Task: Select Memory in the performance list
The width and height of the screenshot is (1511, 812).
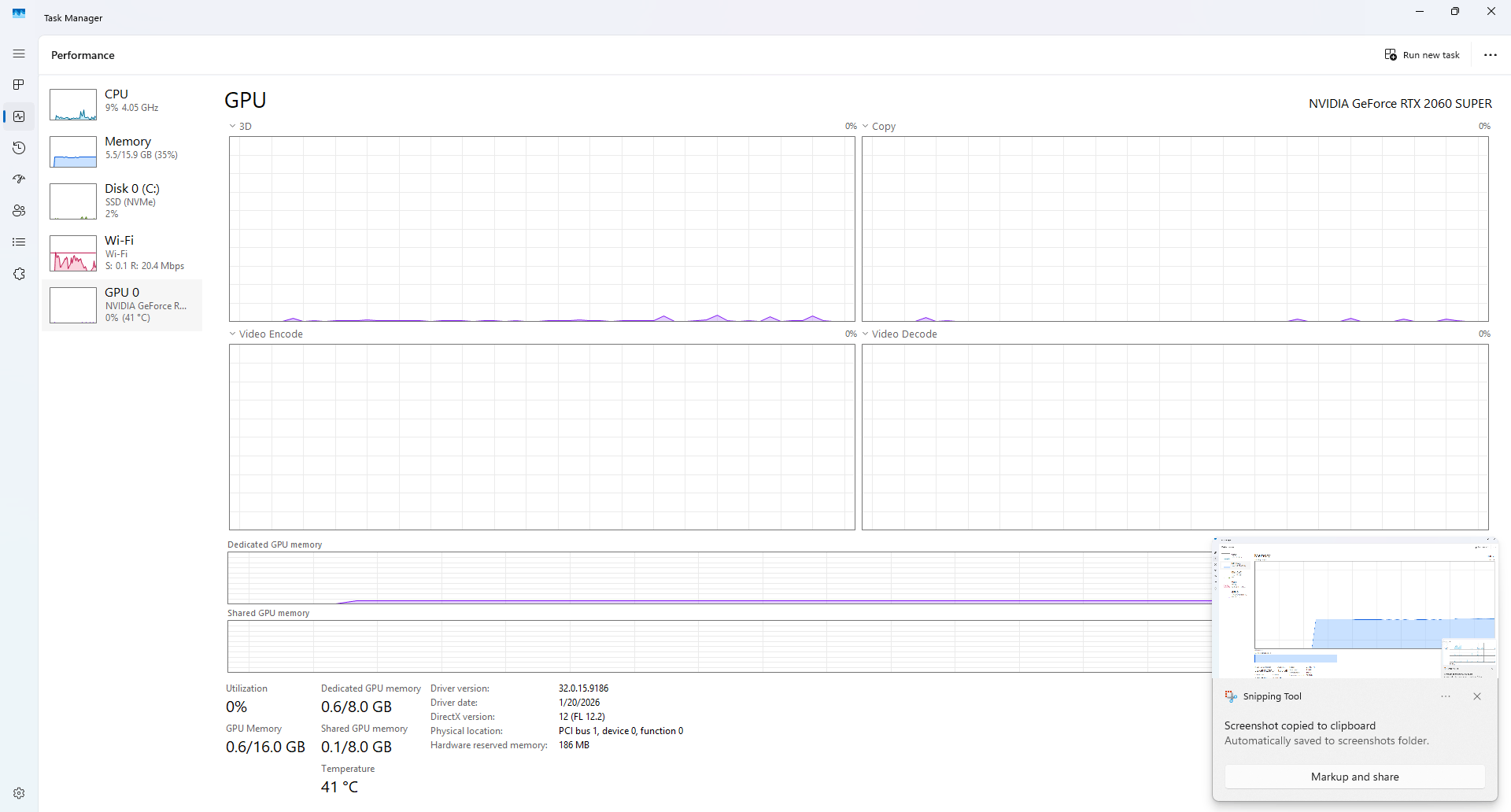Action: click(x=122, y=151)
